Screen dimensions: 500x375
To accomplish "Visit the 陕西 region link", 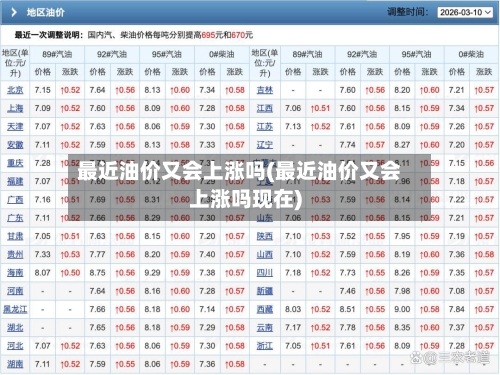I will pyautogui.click(x=265, y=236).
